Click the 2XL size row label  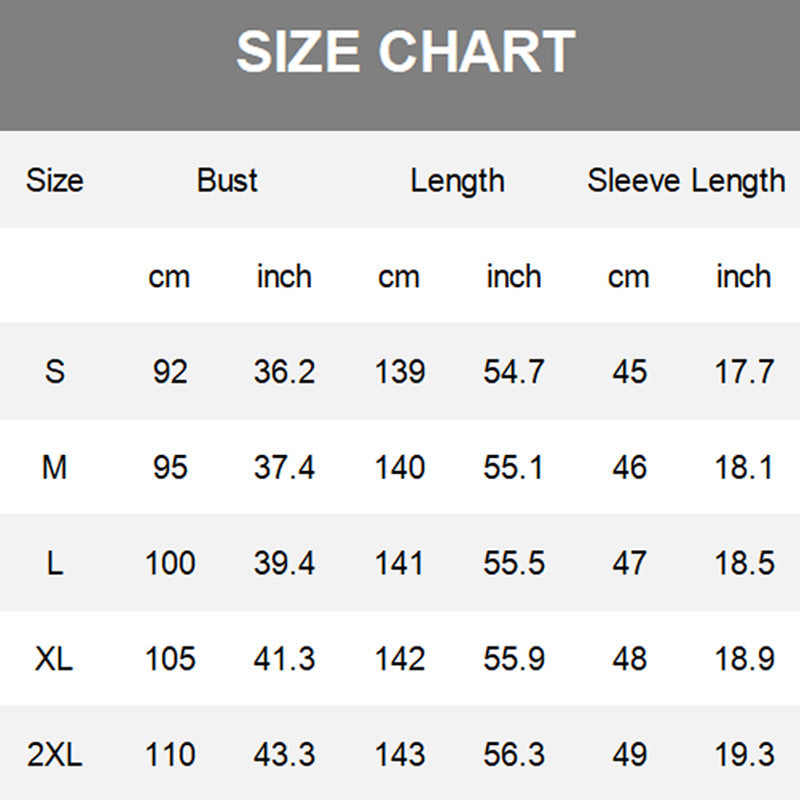55,755
